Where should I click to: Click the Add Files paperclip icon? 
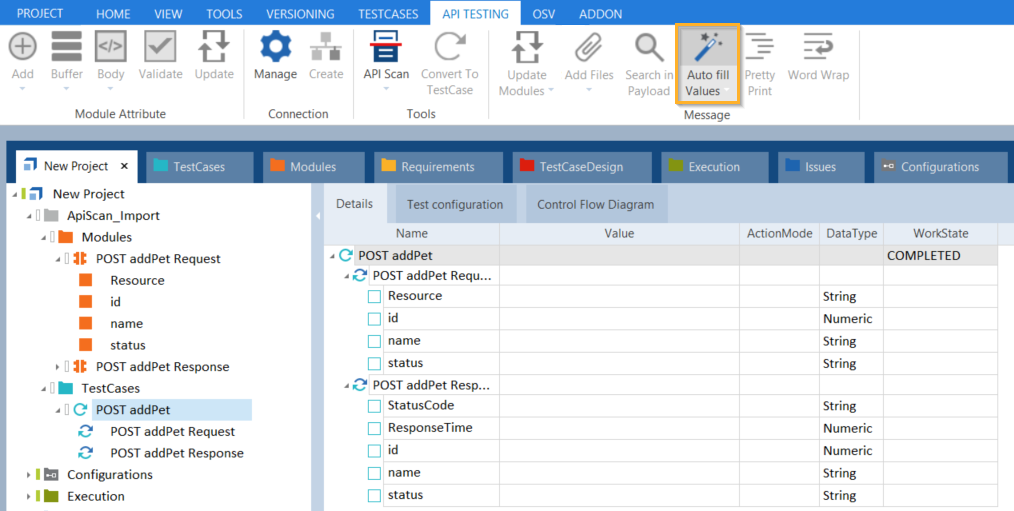[589, 48]
